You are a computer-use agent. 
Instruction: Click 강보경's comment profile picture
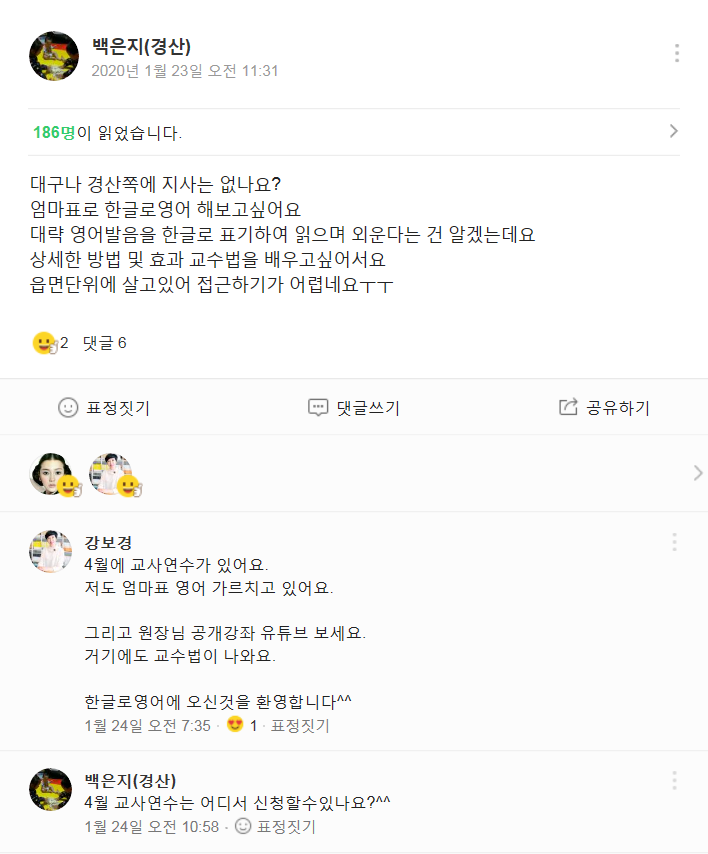pos(50,551)
